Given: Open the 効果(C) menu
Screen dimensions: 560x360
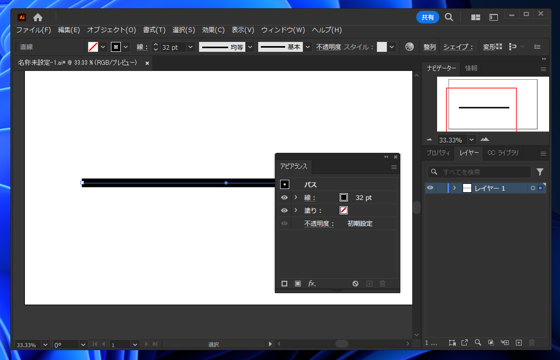Looking at the screenshot, I should [213, 30].
